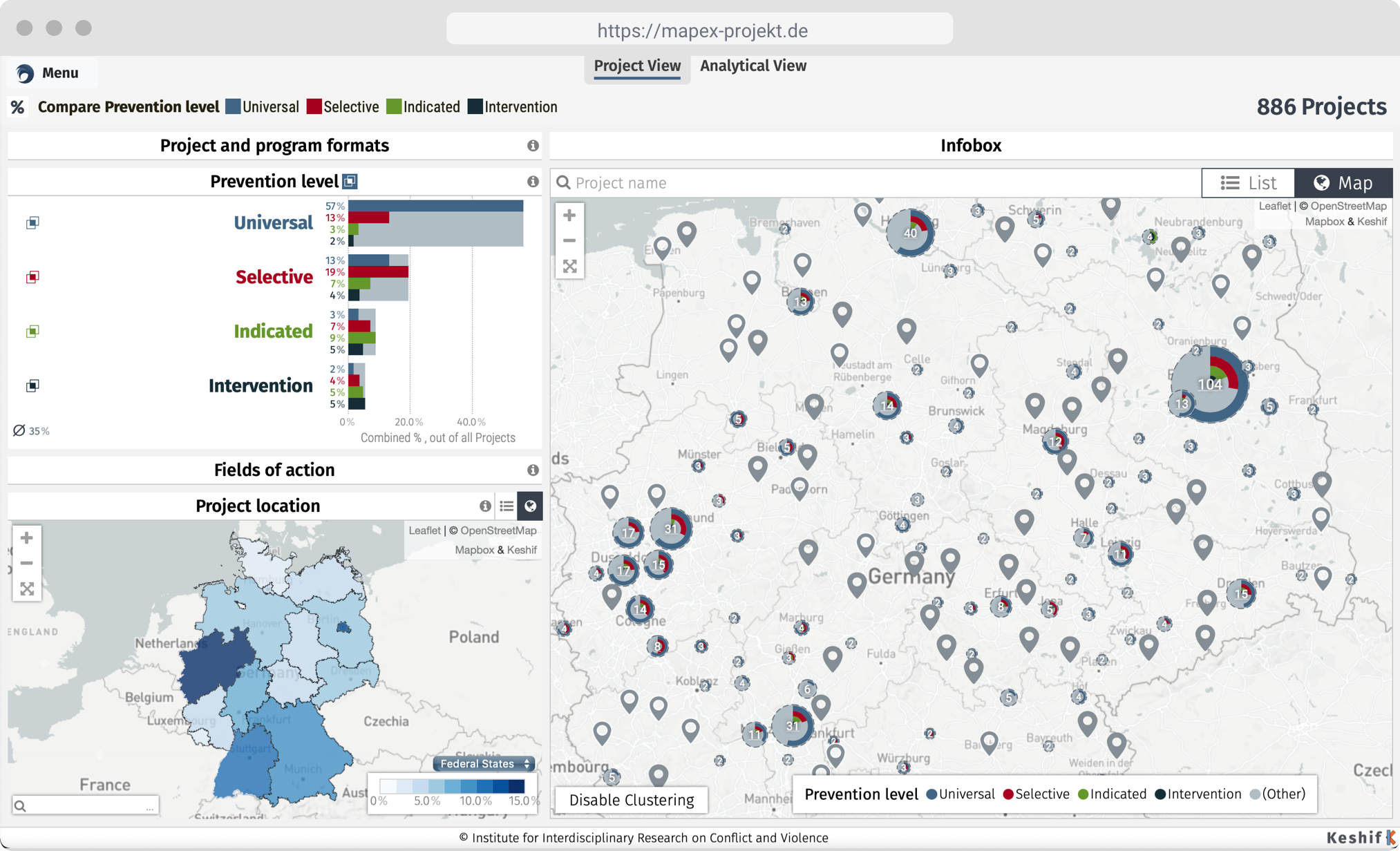Select (Other) in map Prevention level legend

[x=1278, y=794]
